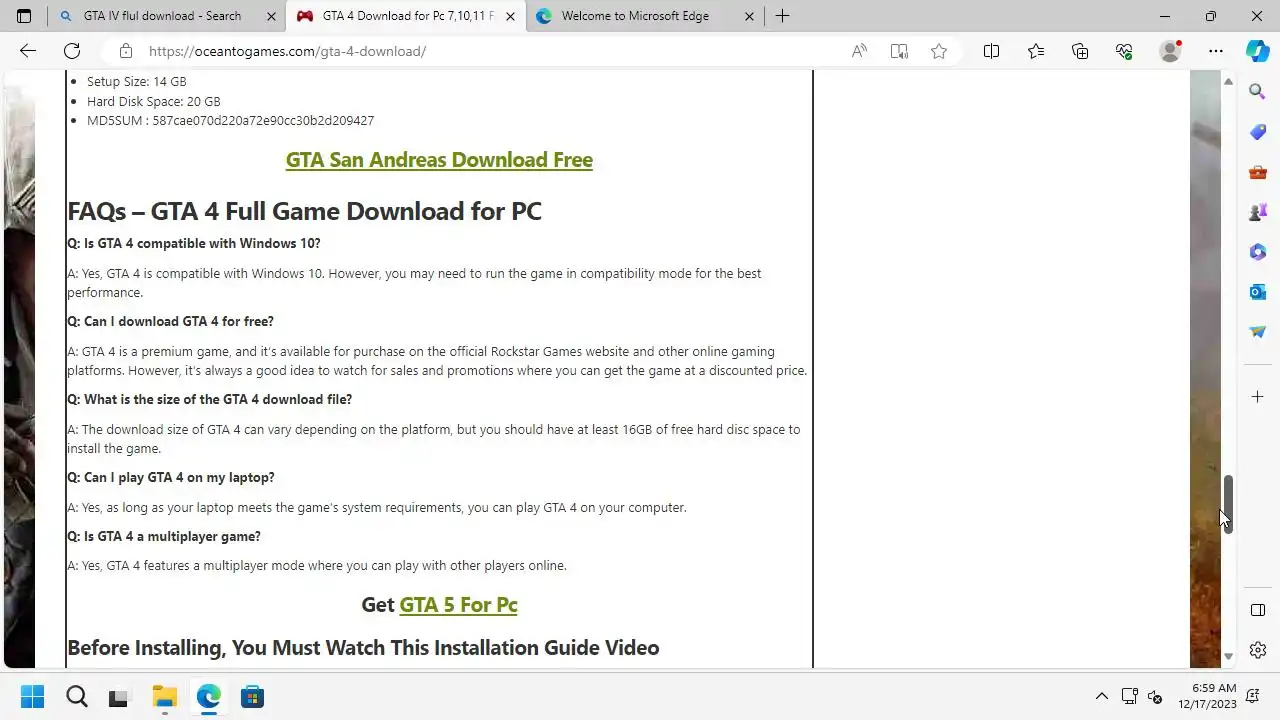This screenshot has height=720, width=1280.
Task: Open the Windows Start menu
Action: pyautogui.click(x=32, y=696)
